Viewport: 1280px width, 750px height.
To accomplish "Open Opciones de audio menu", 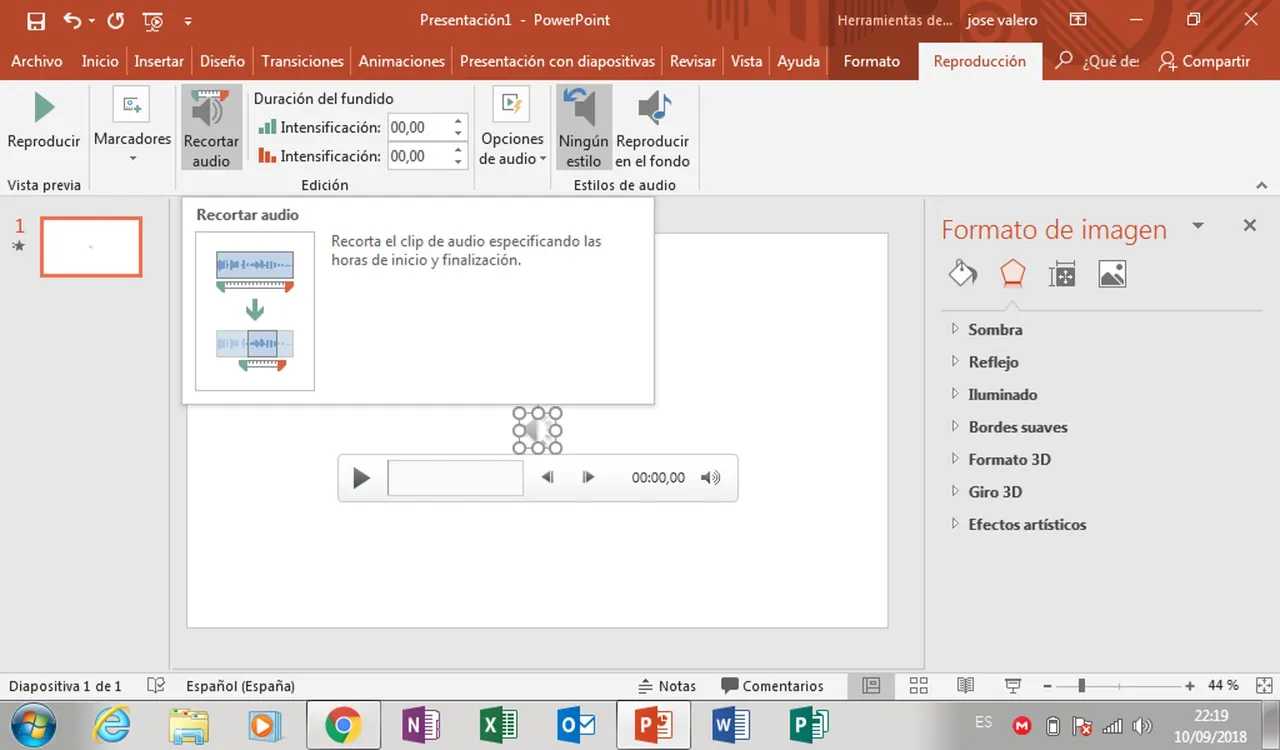I will point(512,127).
